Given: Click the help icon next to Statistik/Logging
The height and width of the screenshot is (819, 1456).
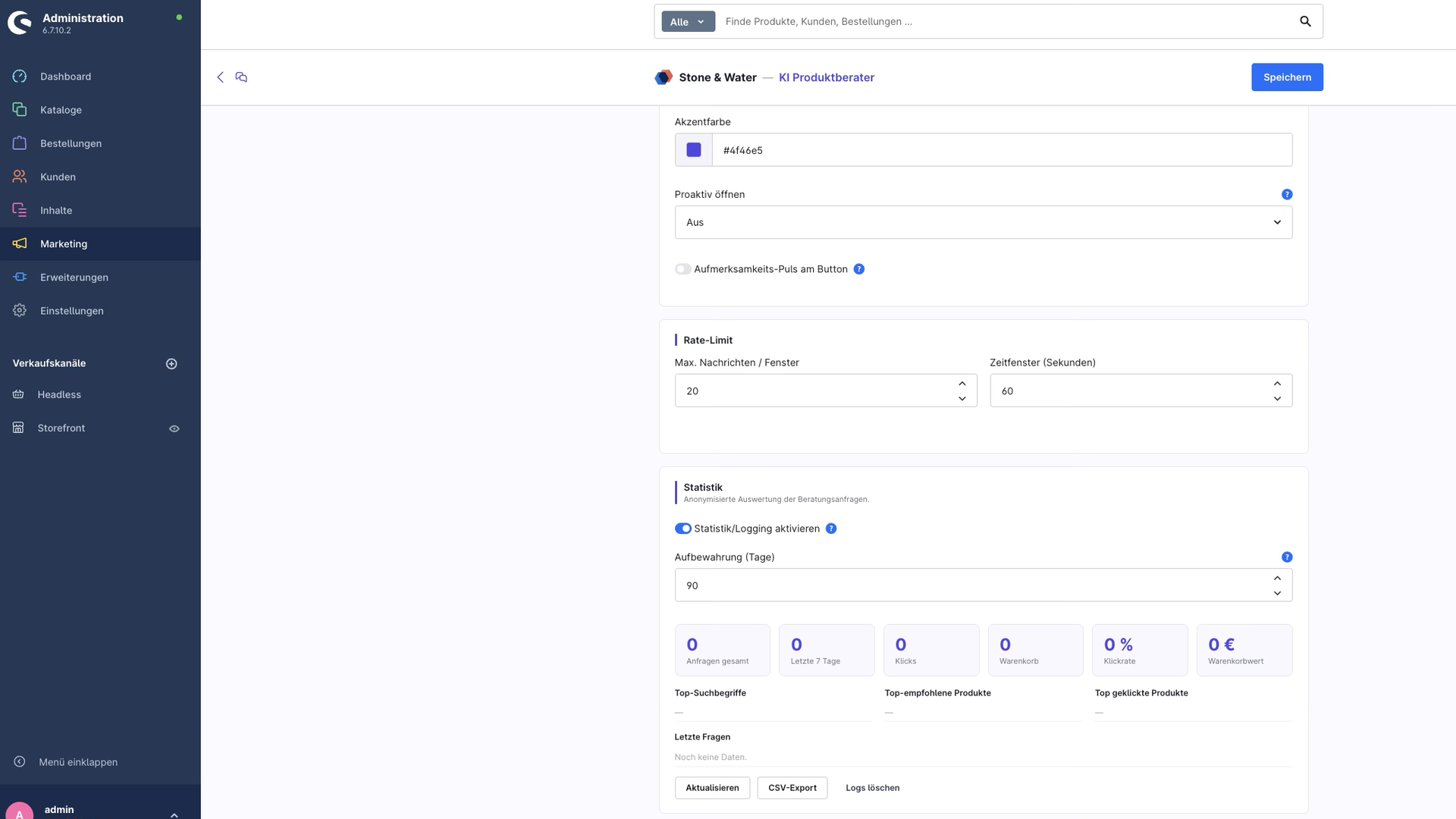Looking at the screenshot, I should coord(831,529).
